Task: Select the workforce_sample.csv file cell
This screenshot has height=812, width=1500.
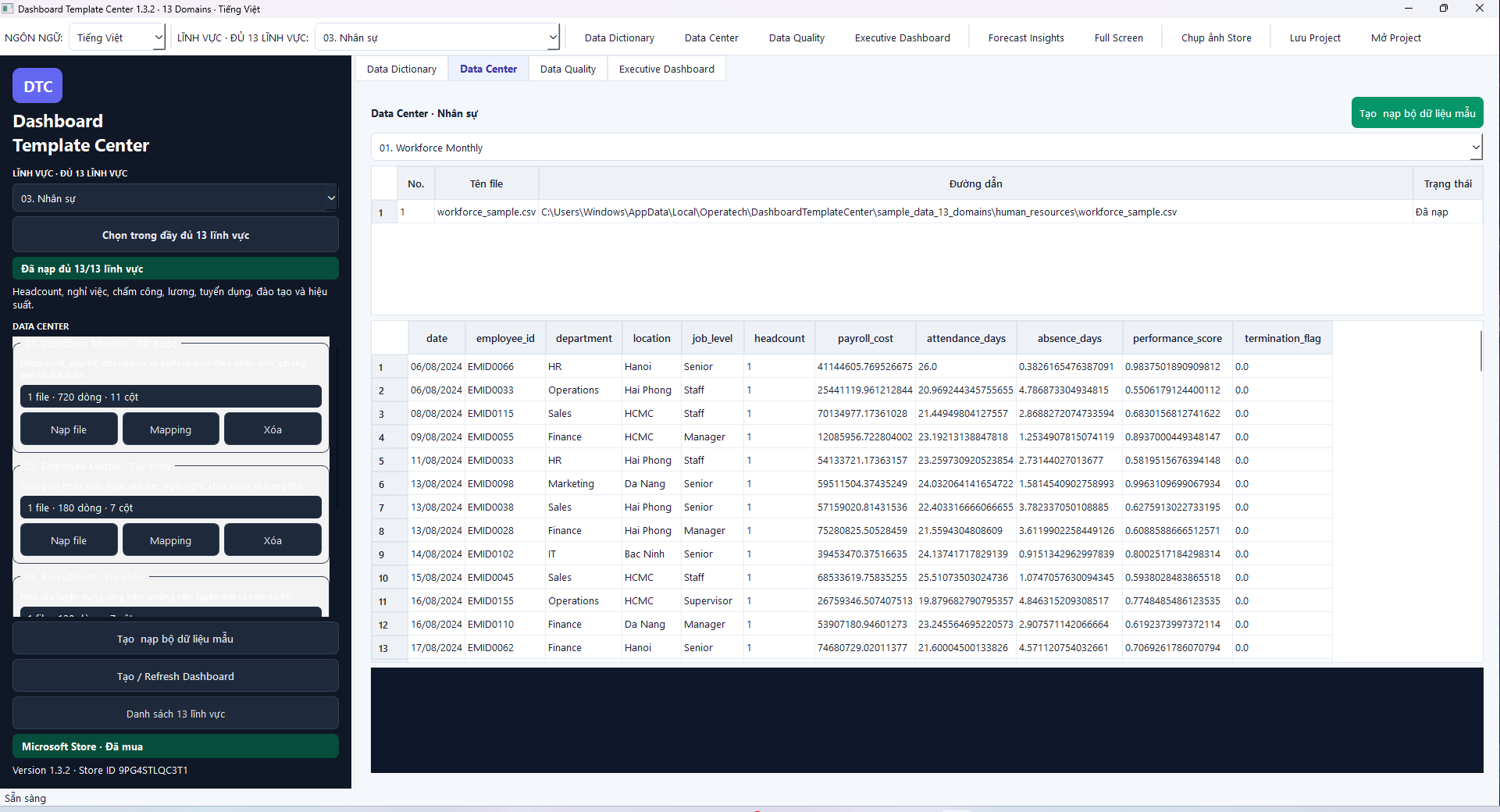Action: pyautogui.click(x=486, y=212)
